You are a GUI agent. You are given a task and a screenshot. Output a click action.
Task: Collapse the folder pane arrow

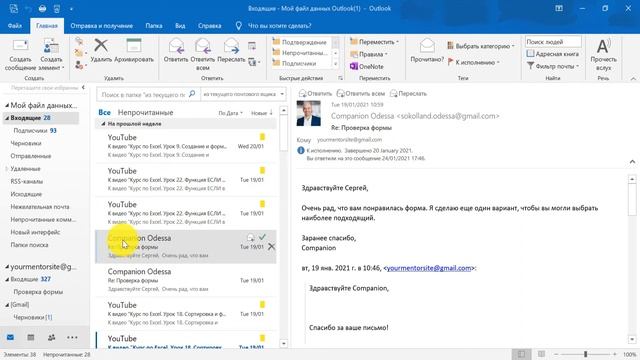pos(83,87)
